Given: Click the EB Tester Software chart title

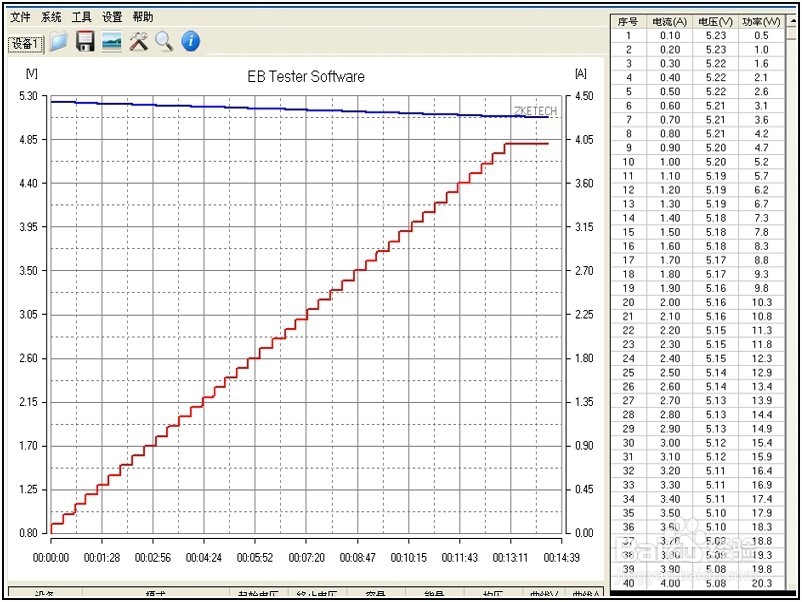Looking at the screenshot, I should 306,77.
